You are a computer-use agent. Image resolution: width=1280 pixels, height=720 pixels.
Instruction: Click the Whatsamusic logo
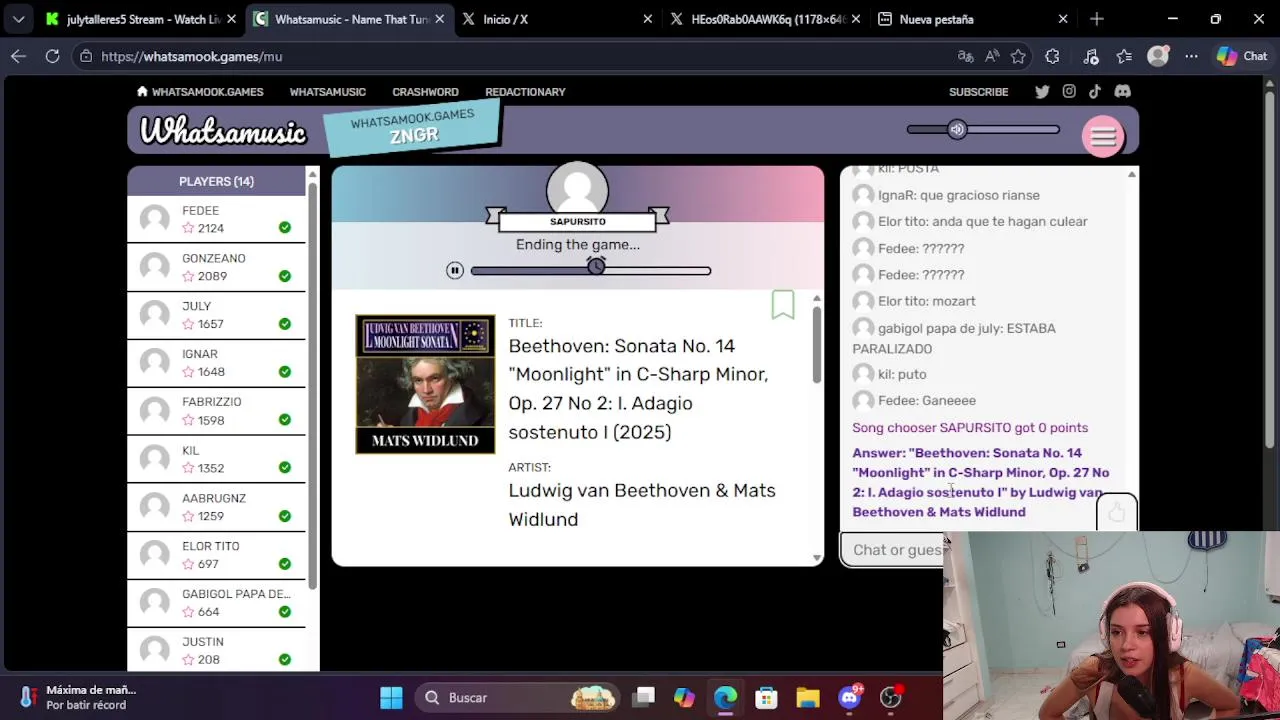coord(223,131)
